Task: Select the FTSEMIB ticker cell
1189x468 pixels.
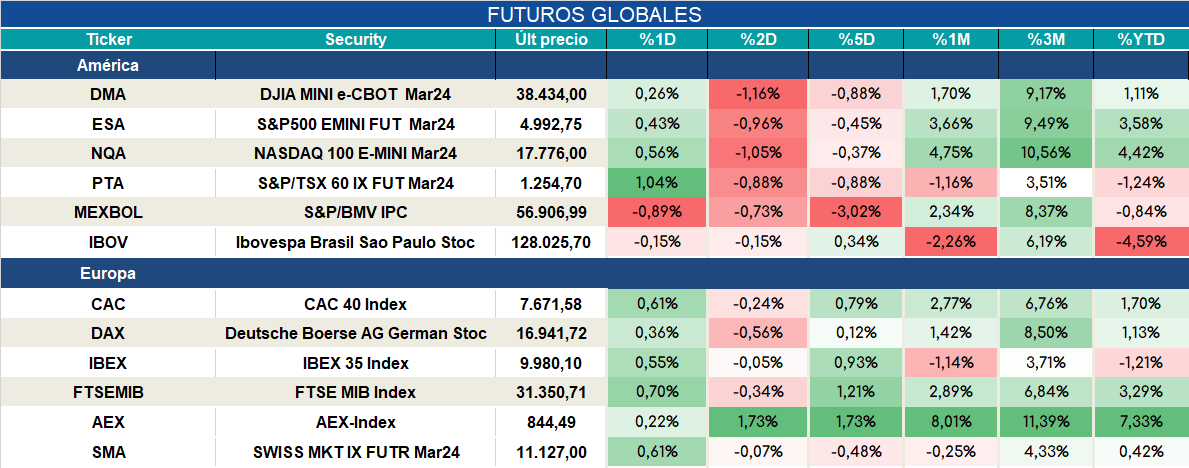Action: tap(108, 393)
